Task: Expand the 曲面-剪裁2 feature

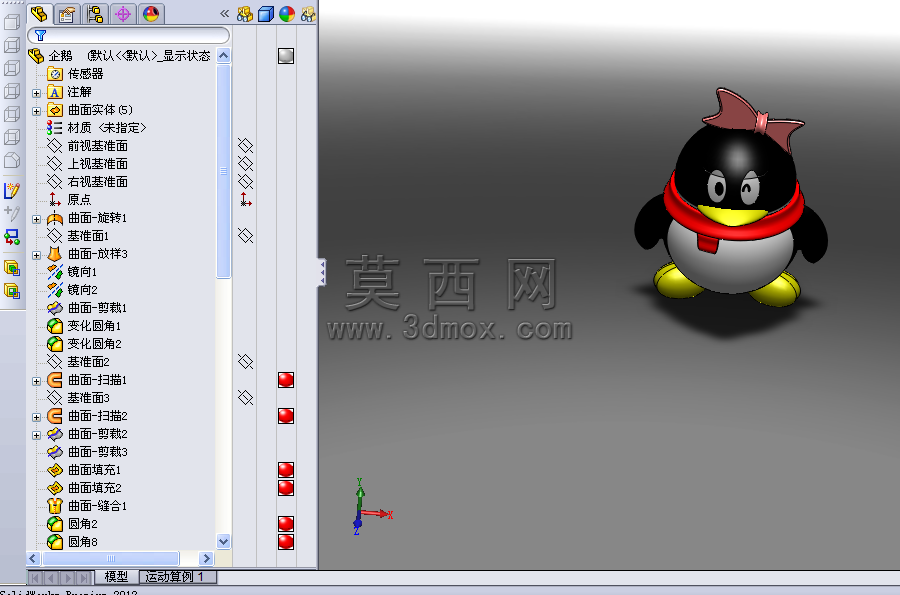Action: click(37, 435)
